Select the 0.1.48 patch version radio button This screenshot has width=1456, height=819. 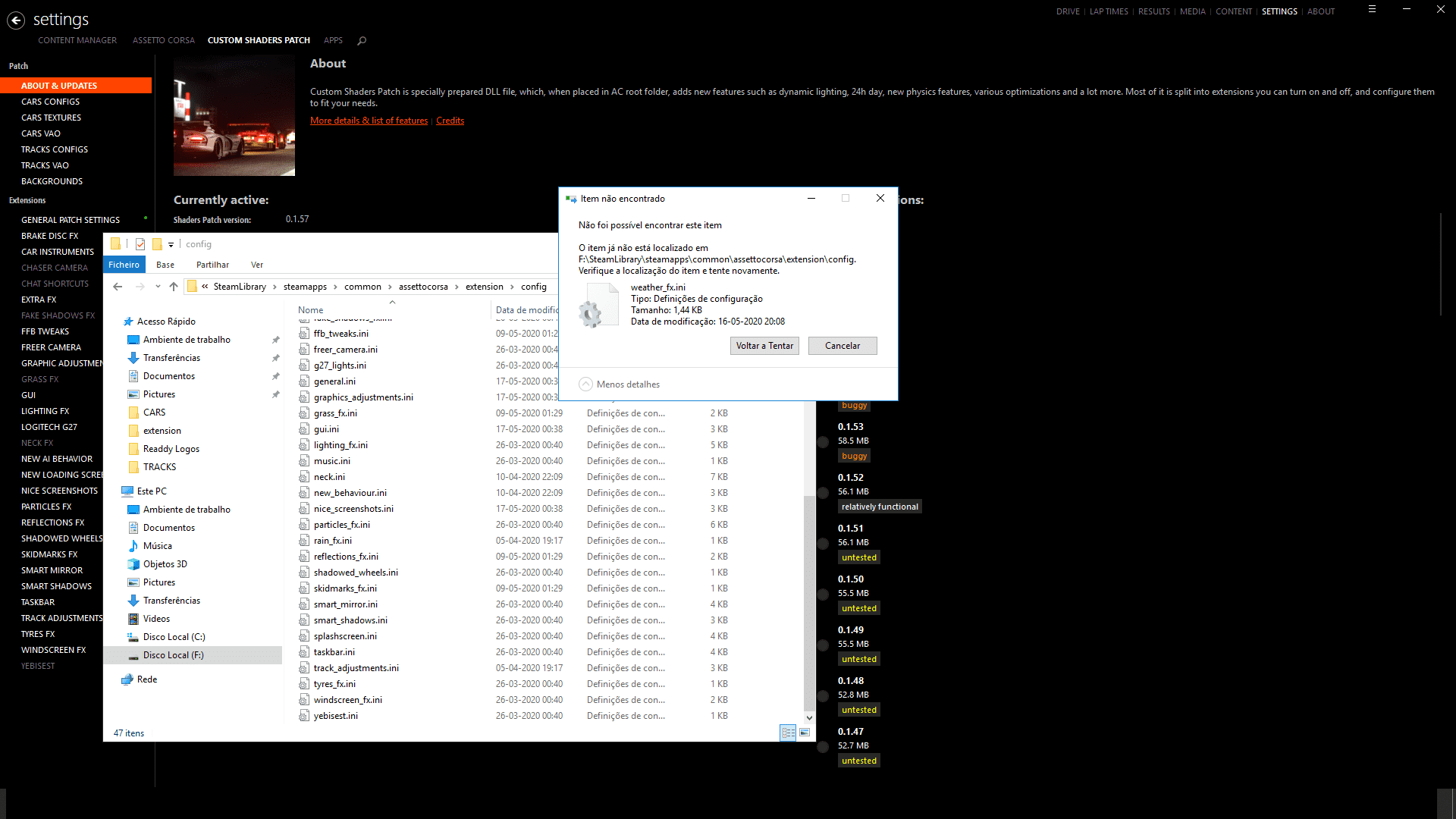823,695
